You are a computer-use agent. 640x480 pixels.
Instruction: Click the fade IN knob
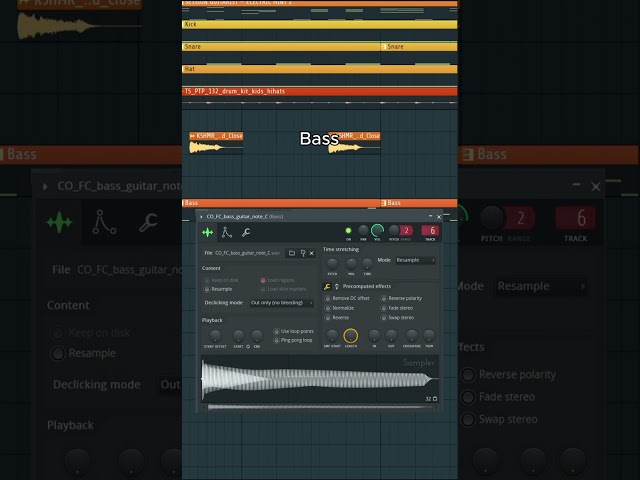pyautogui.click(x=374, y=336)
